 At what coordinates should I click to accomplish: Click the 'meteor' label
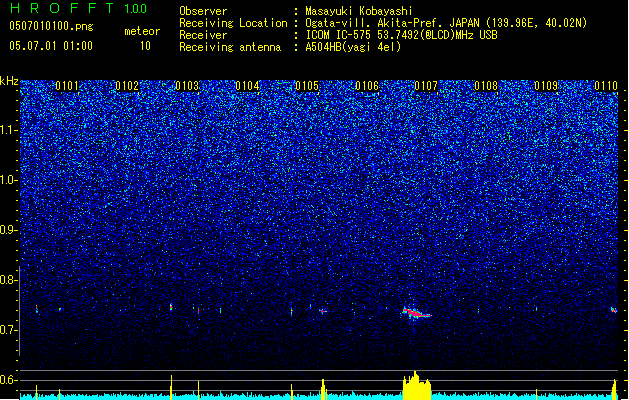[x=142, y=31]
